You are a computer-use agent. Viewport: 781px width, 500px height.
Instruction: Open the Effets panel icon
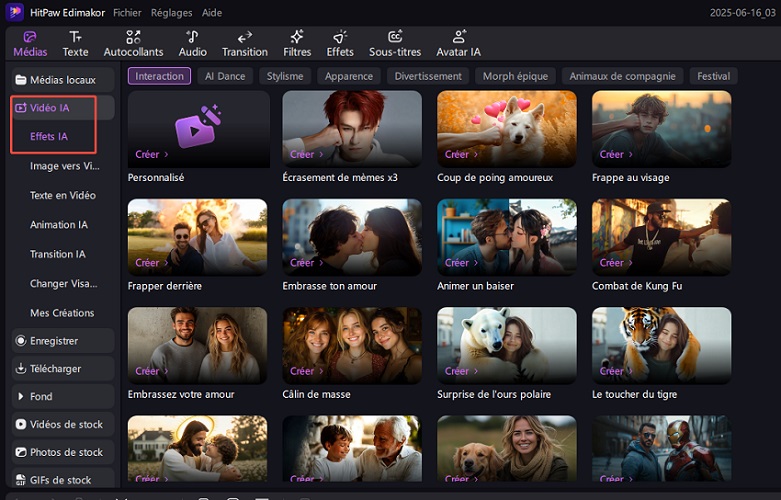(x=340, y=43)
